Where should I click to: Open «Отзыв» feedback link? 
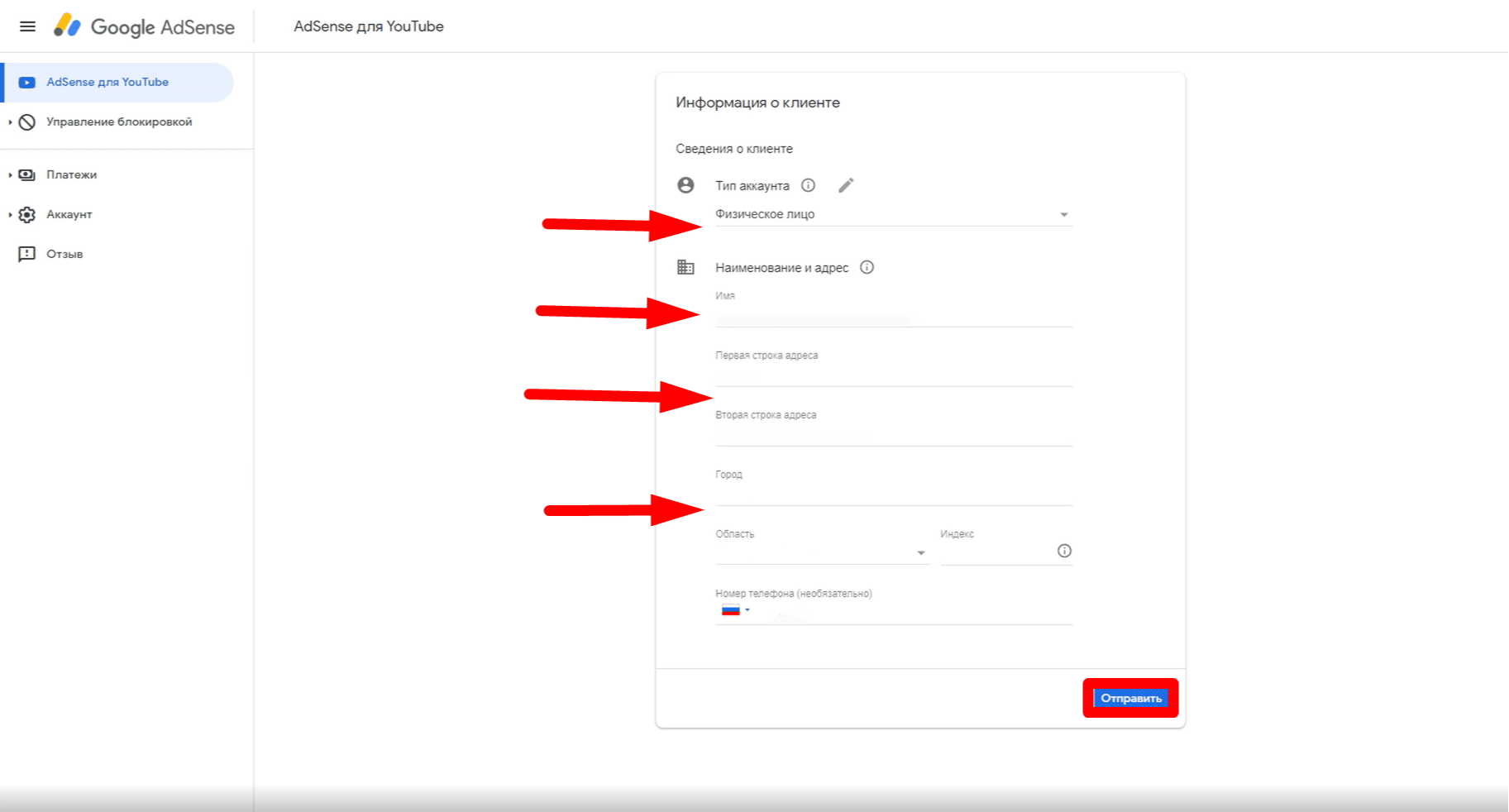tap(64, 254)
